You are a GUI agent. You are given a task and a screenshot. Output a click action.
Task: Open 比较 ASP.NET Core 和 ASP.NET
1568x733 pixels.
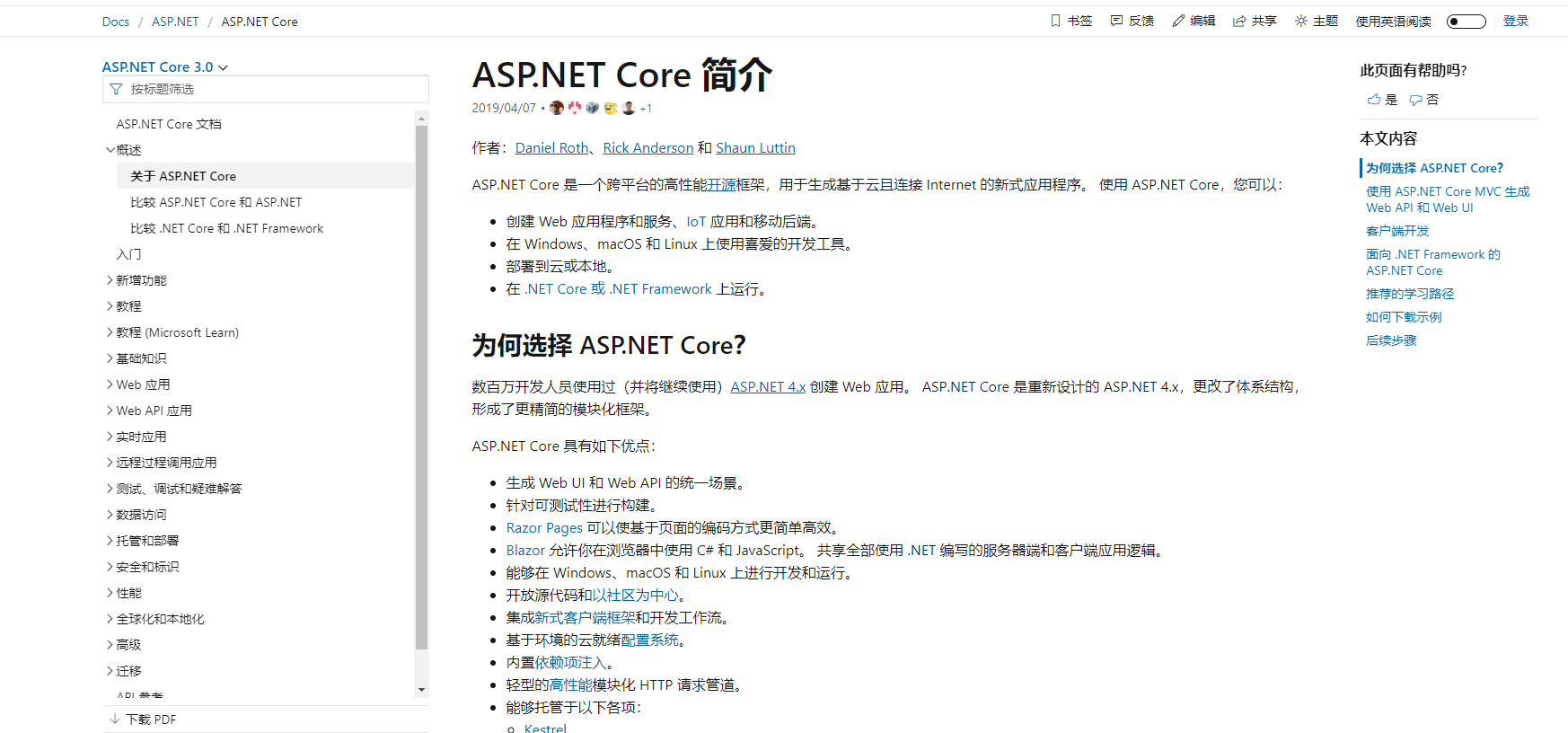click(x=216, y=202)
